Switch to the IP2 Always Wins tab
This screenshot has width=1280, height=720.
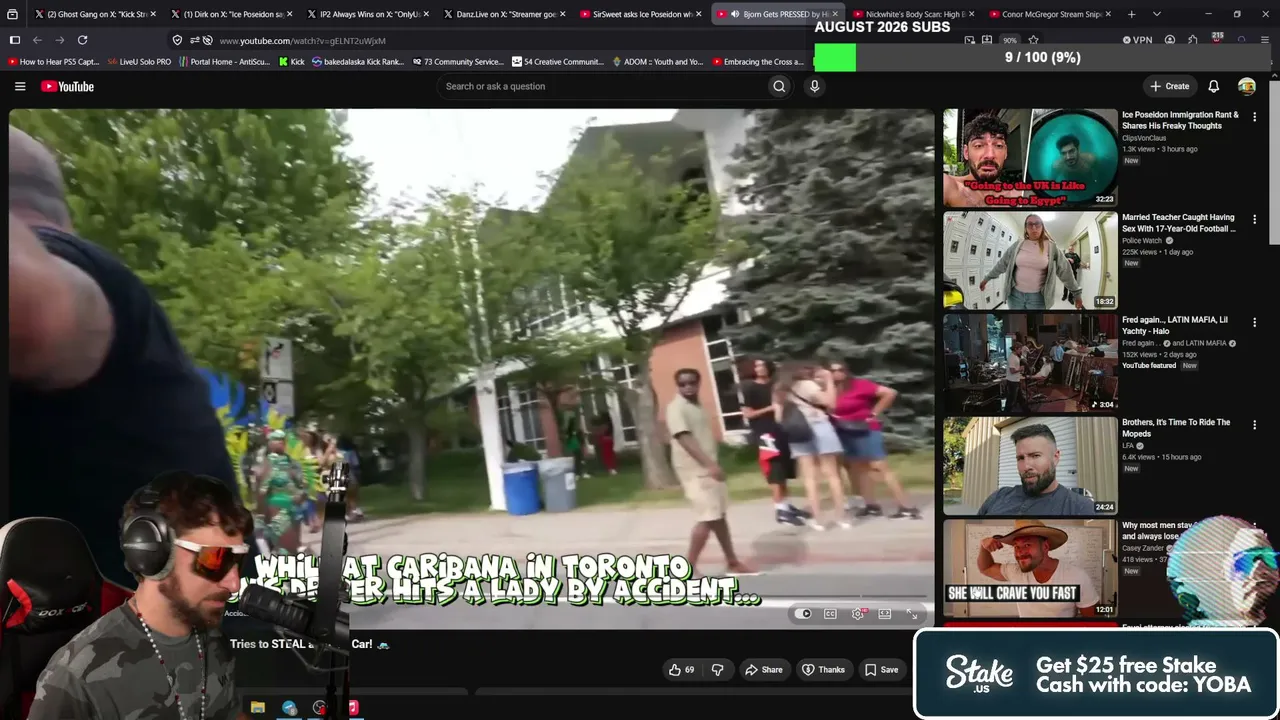click(368, 14)
